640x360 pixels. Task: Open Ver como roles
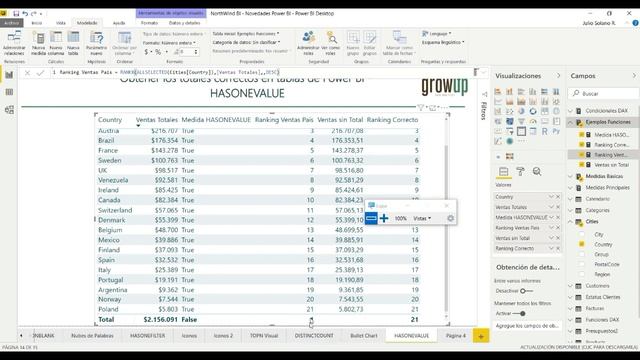pyautogui.click(x=331, y=43)
